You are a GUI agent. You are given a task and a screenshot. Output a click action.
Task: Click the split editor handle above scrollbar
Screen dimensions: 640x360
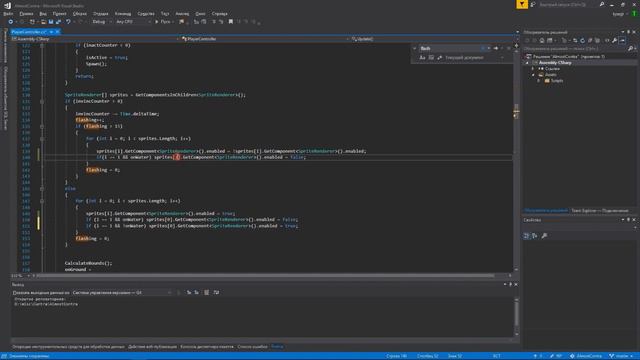(516, 45)
